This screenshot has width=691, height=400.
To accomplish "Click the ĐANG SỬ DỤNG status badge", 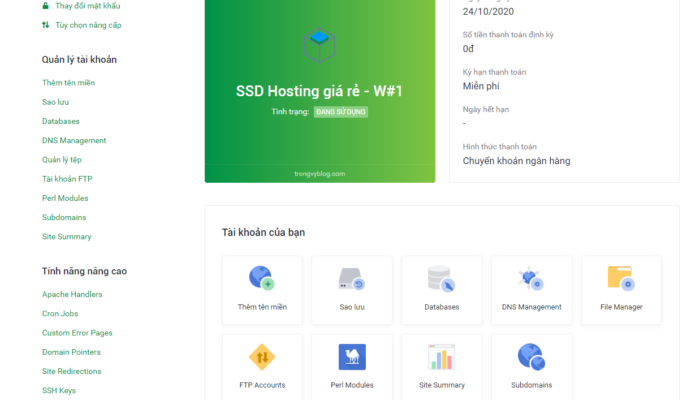I will click(x=341, y=112).
